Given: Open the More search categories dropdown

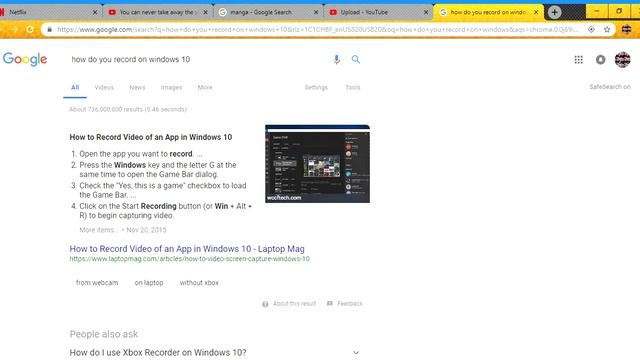Looking at the screenshot, I should pyautogui.click(x=205, y=87).
